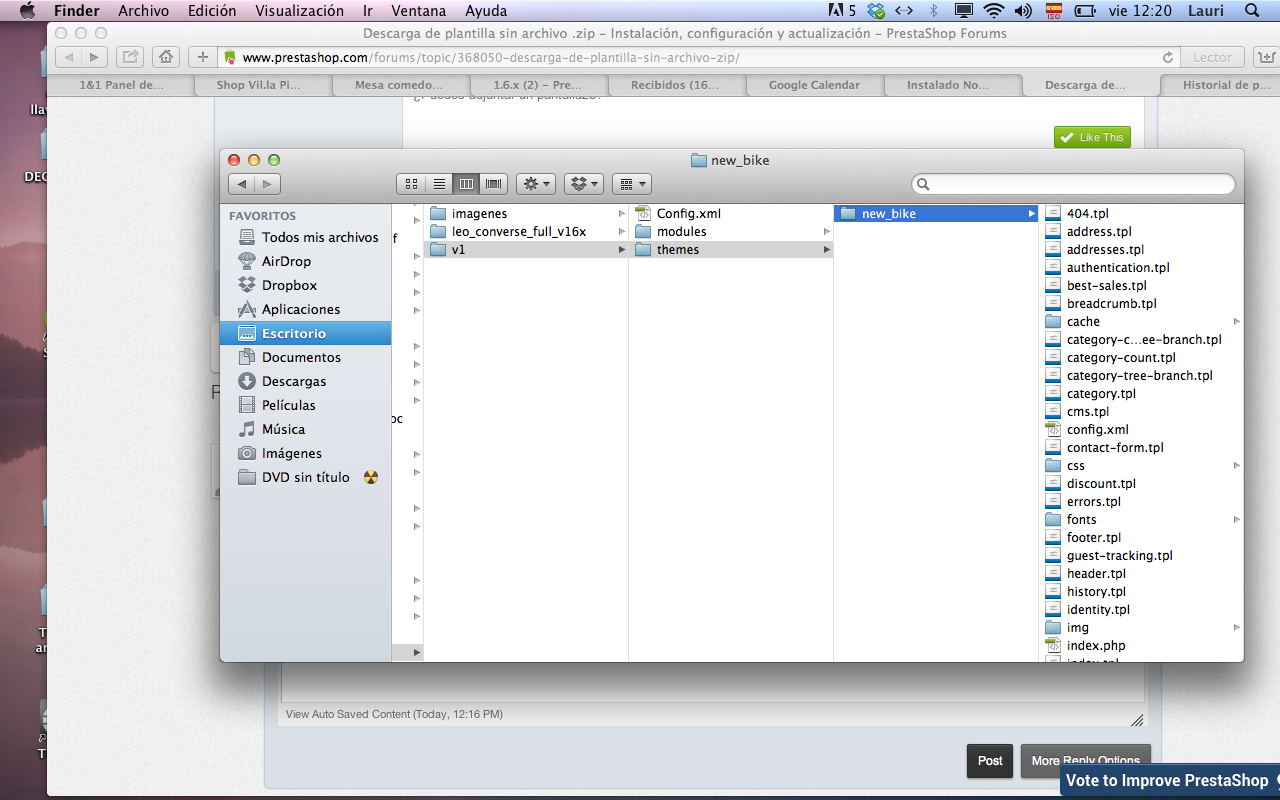The width and height of the screenshot is (1280, 800).
Task: Switch Finder to list view
Action: (438, 184)
